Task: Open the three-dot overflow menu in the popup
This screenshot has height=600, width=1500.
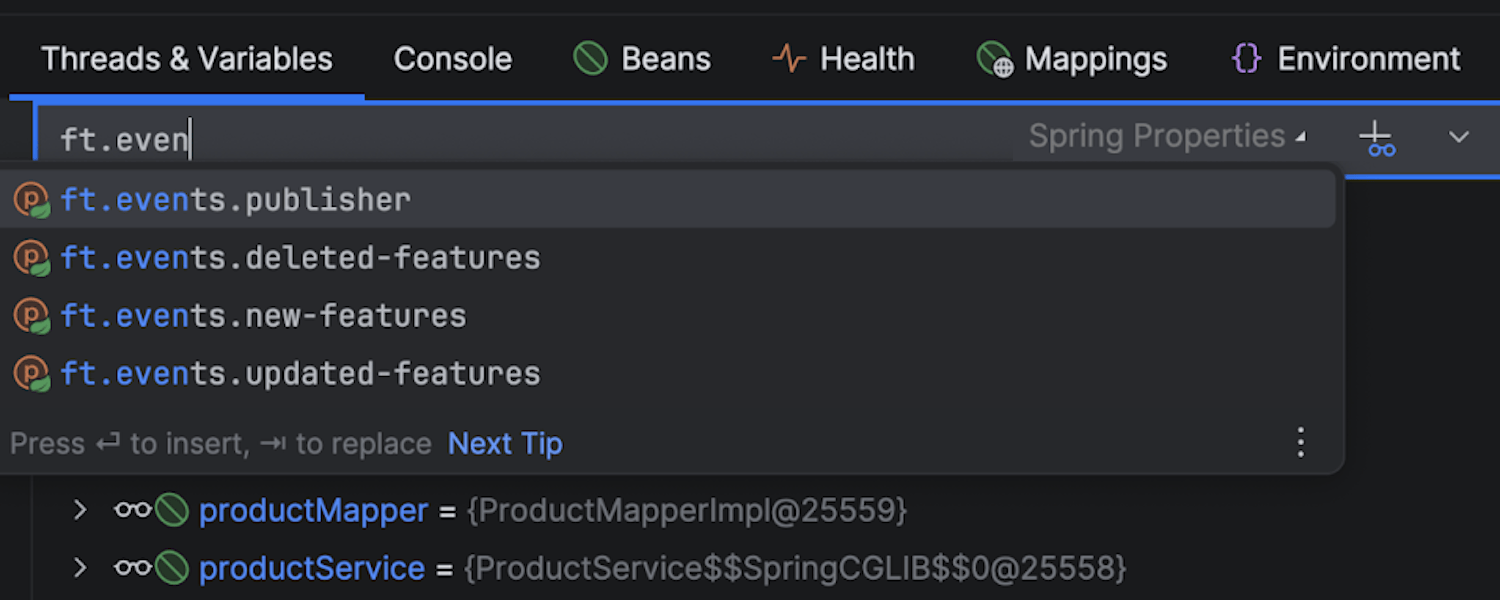Action: [1301, 442]
